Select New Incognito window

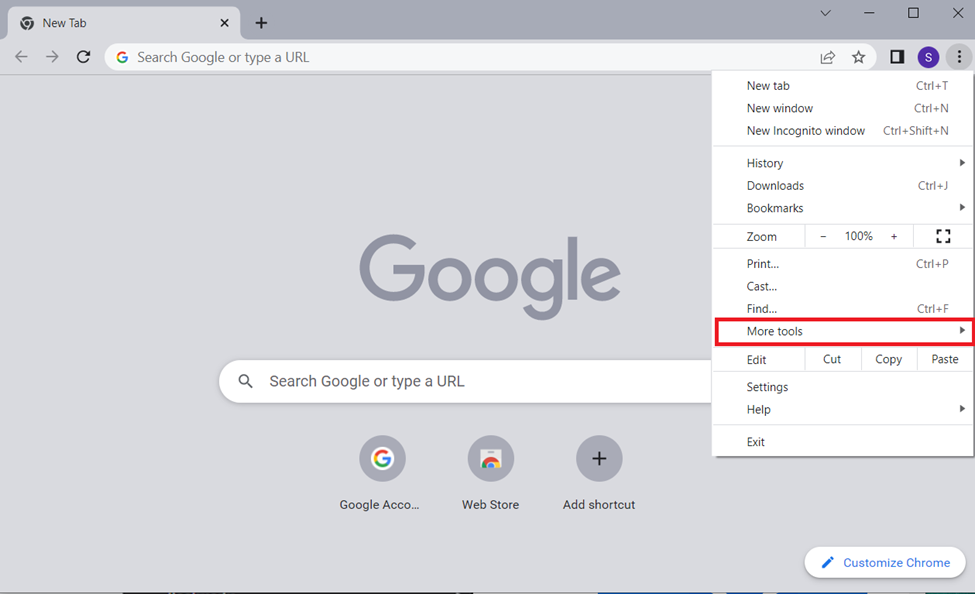tap(805, 130)
